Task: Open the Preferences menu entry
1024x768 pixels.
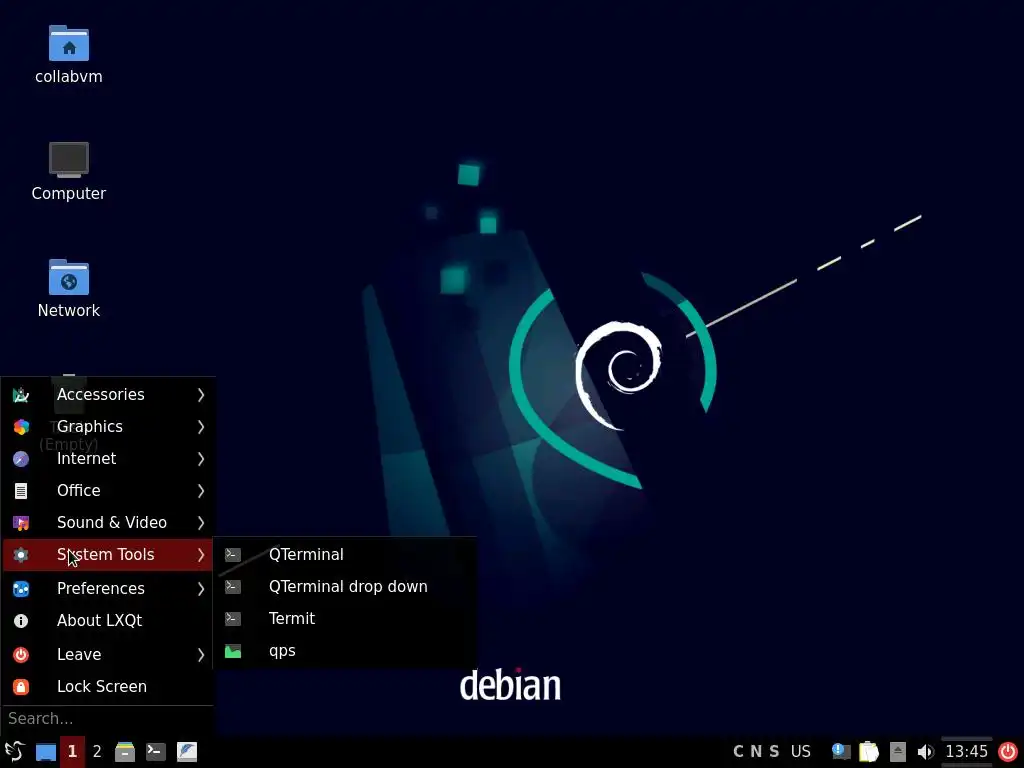Action: tap(108, 588)
